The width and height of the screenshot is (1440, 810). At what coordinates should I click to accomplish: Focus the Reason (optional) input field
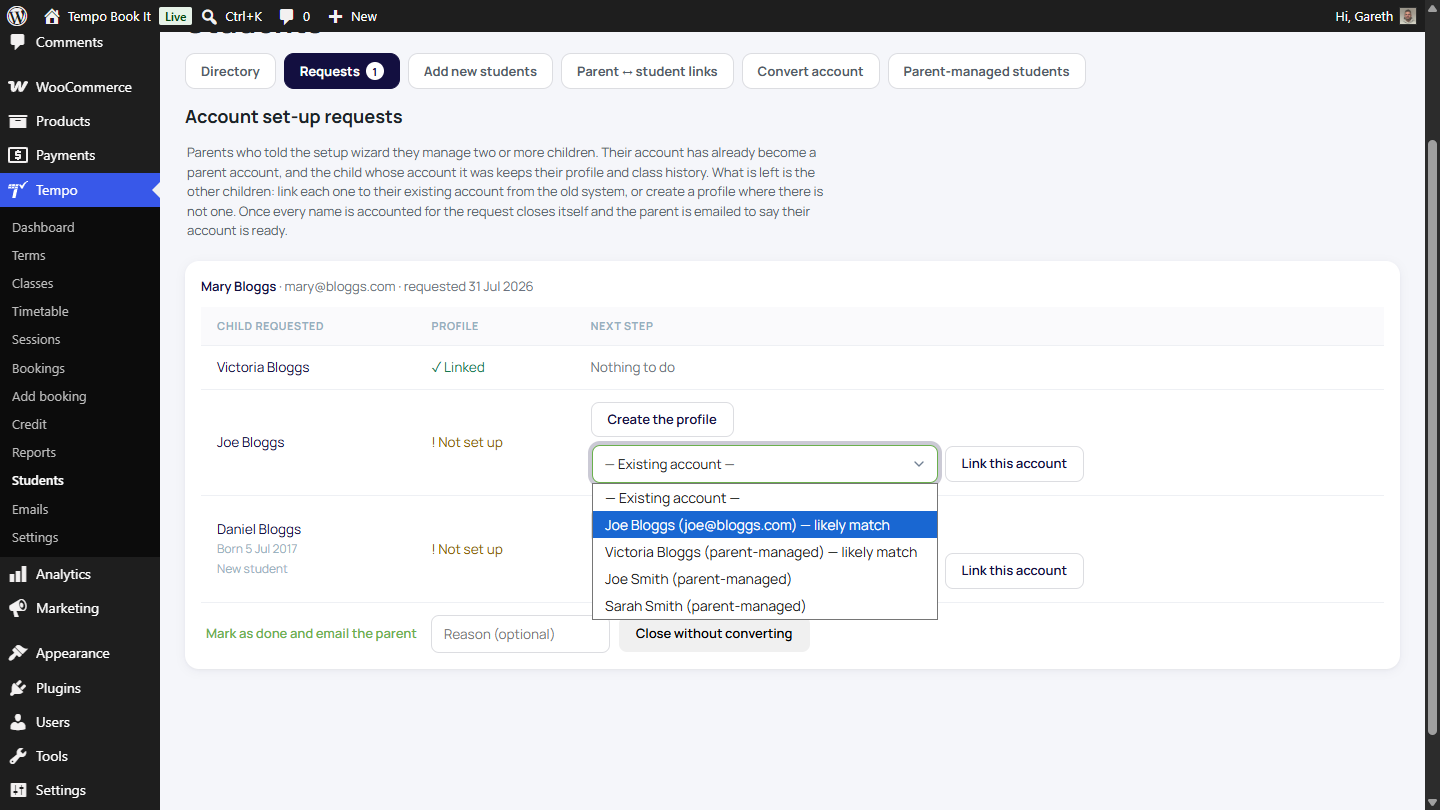tap(520, 634)
